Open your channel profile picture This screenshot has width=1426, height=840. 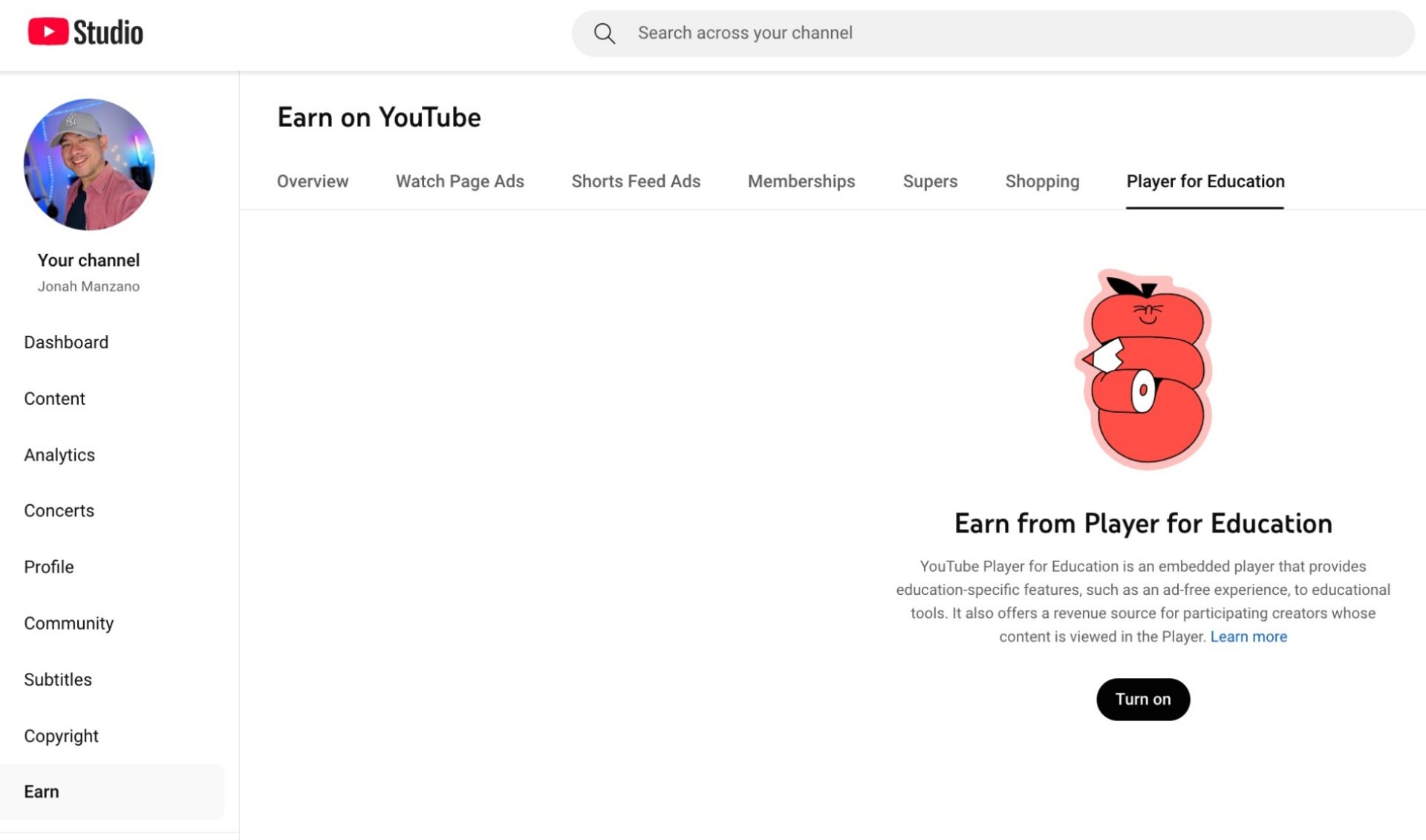[x=88, y=165]
